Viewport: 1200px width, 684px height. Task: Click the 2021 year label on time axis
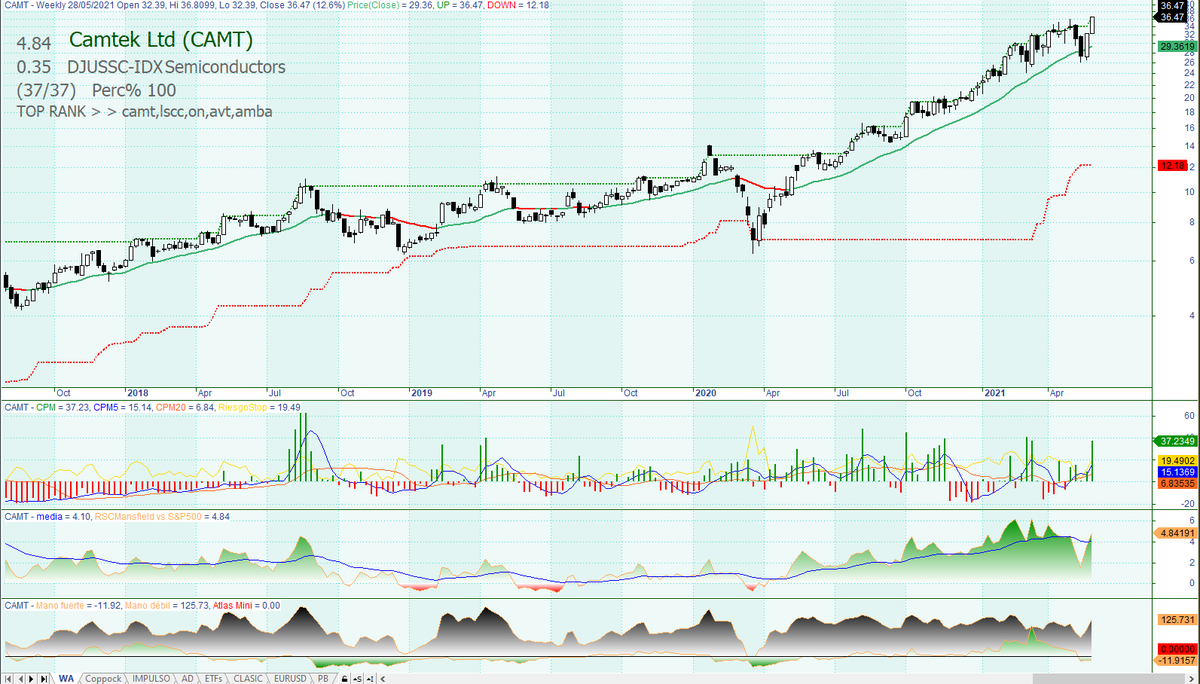click(995, 393)
